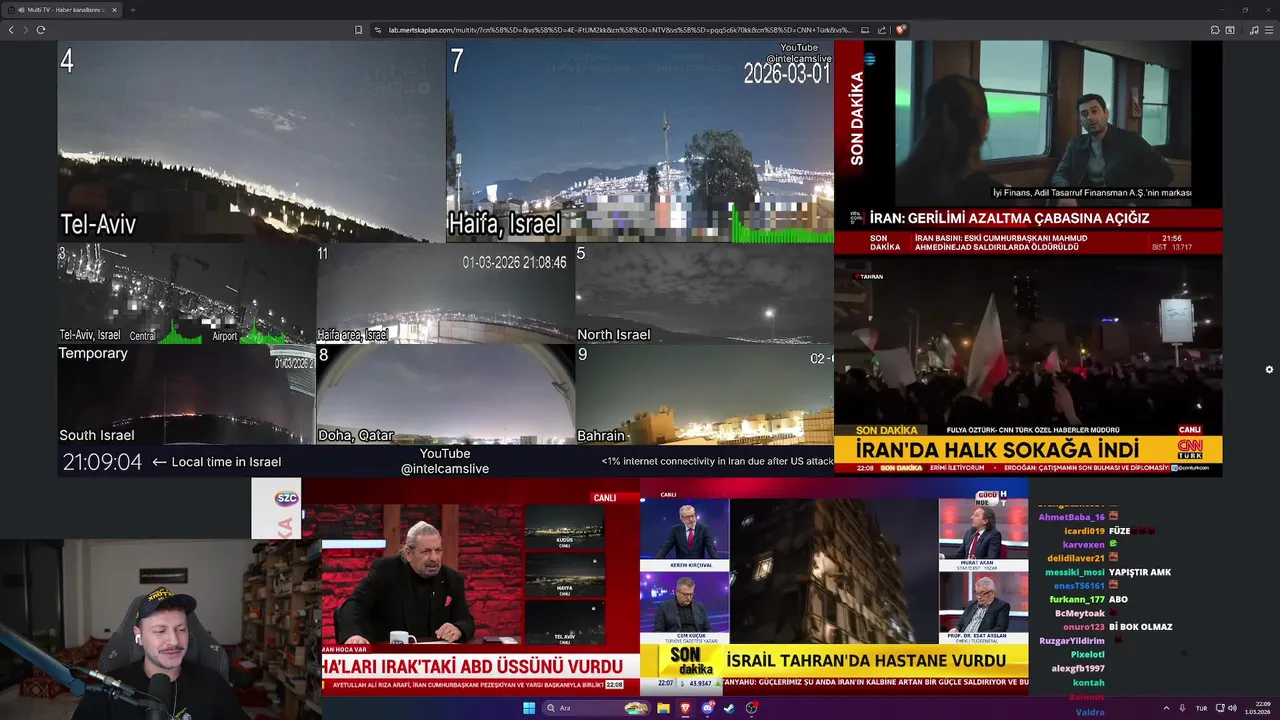
Task: Click chat username RuzgarYildirim
Action: tap(1072, 640)
